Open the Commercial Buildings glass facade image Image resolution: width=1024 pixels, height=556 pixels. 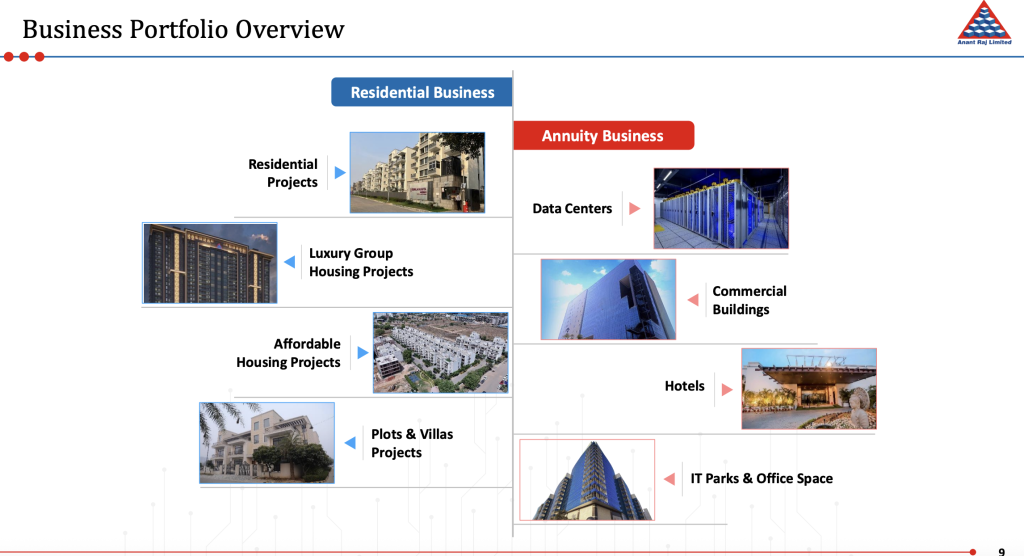[608, 299]
